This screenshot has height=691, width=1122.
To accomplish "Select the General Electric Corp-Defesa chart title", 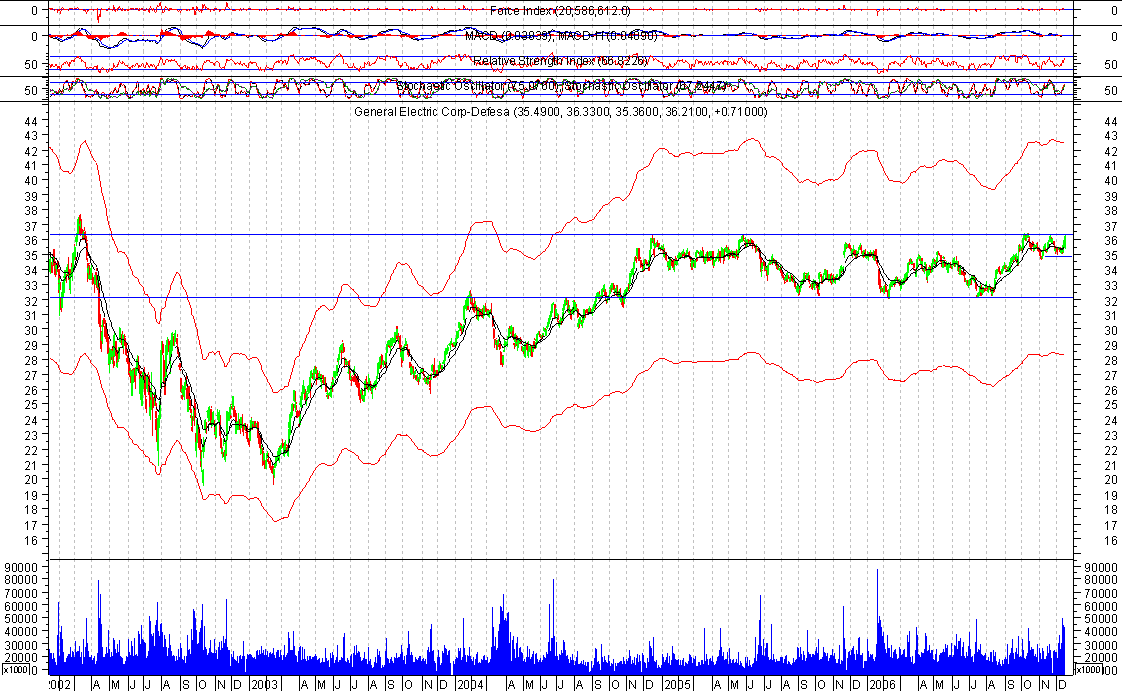I will (x=561, y=112).
